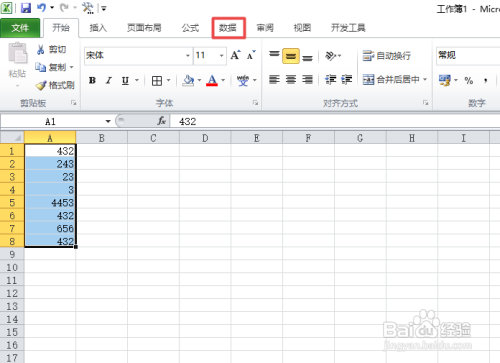
Task: Open the font size dropdown
Action: (x=221, y=55)
